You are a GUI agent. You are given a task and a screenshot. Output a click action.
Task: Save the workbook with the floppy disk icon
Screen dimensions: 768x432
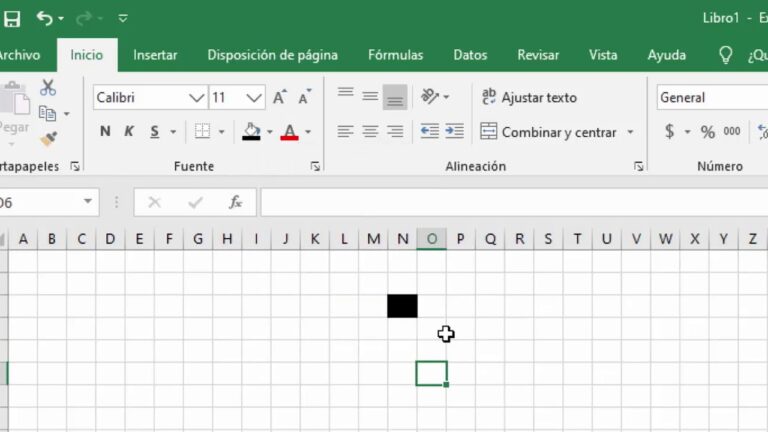[x=12, y=19]
